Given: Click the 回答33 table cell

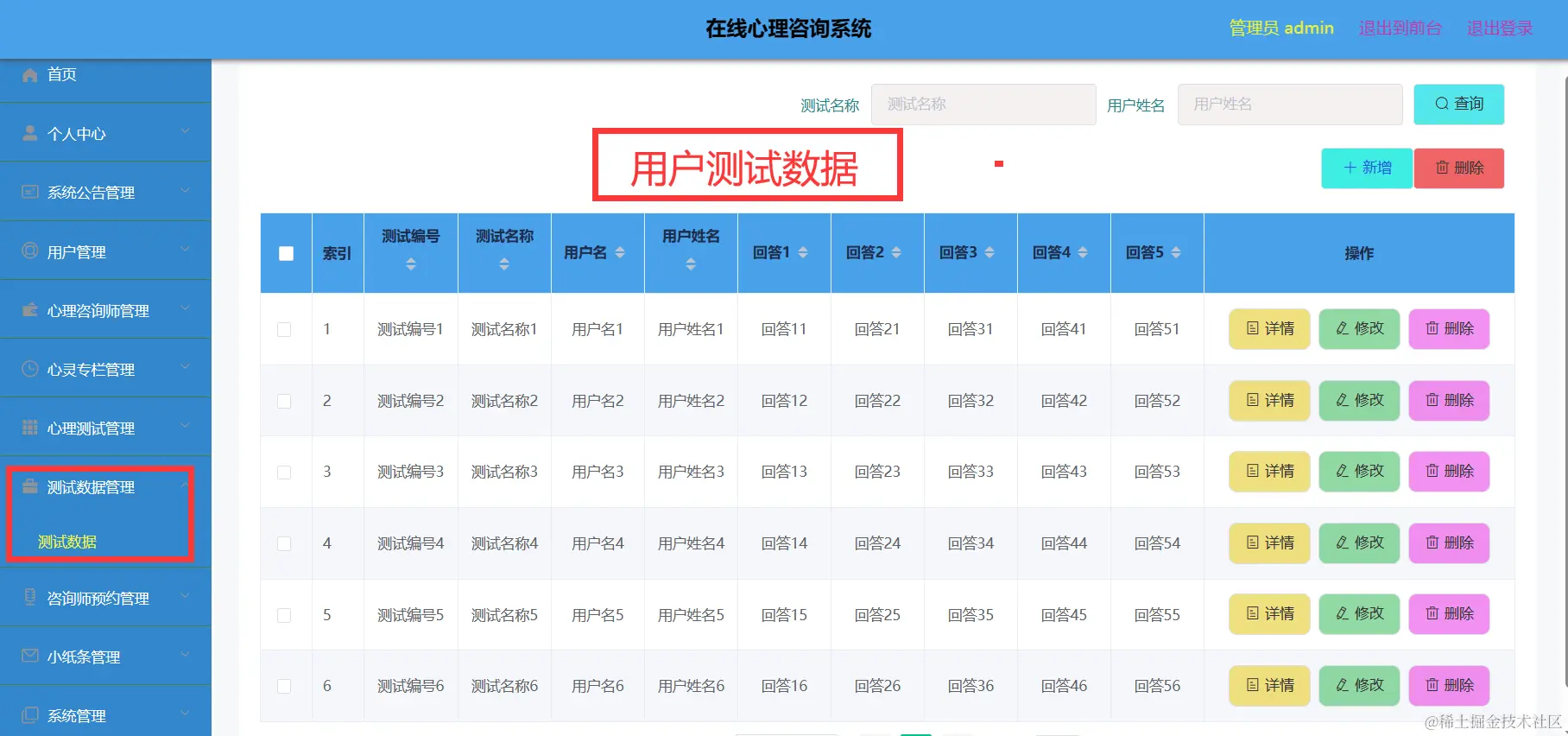Looking at the screenshot, I should [x=971, y=472].
